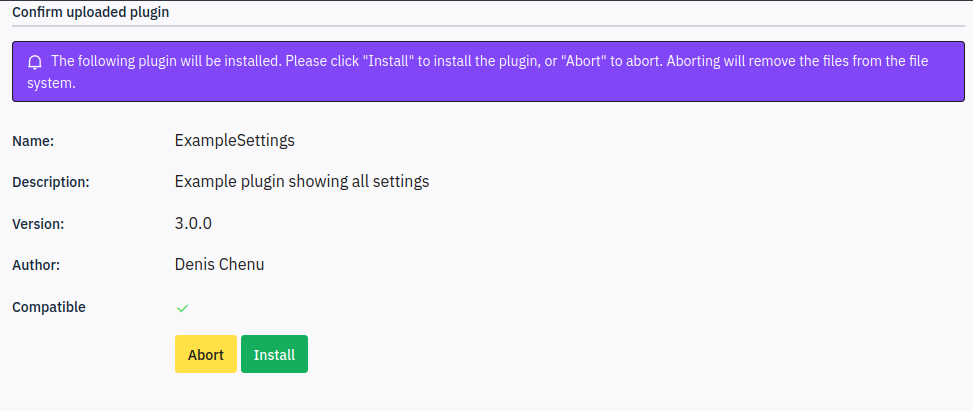Select the author name Denis Chenu
The image size is (973, 411).
[220, 264]
